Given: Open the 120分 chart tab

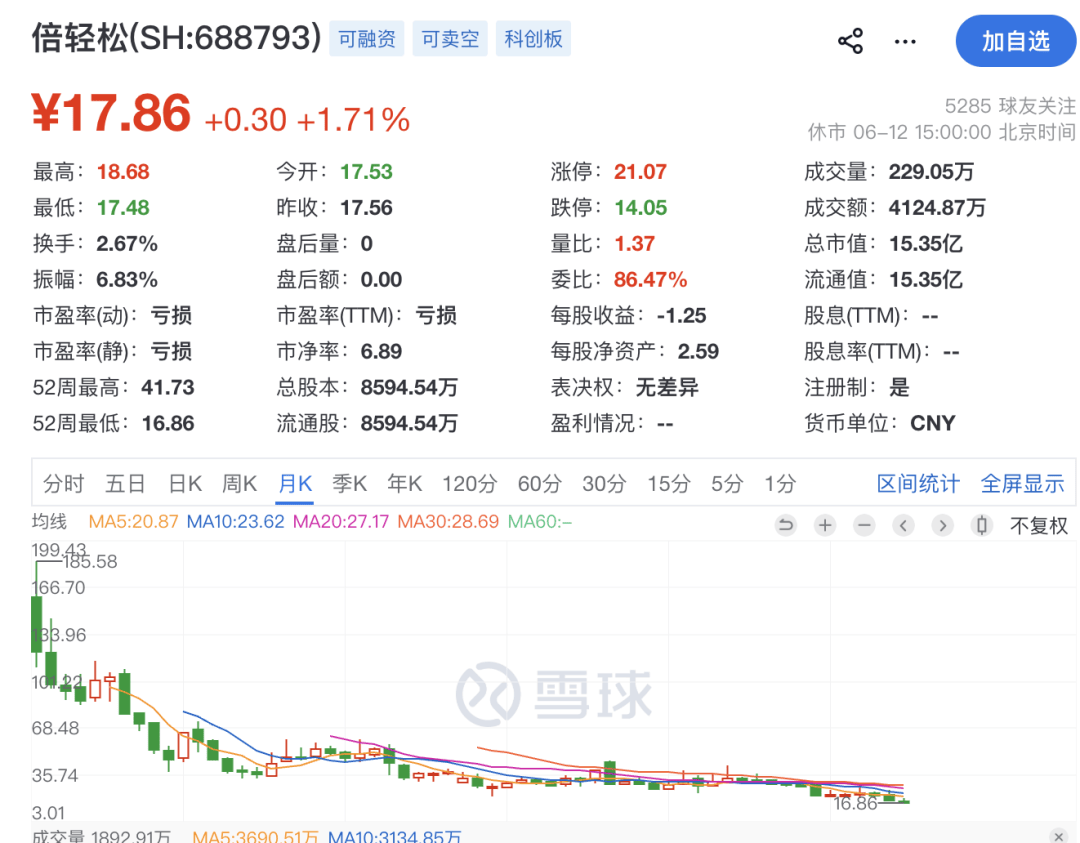Looking at the screenshot, I should click(x=469, y=483).
